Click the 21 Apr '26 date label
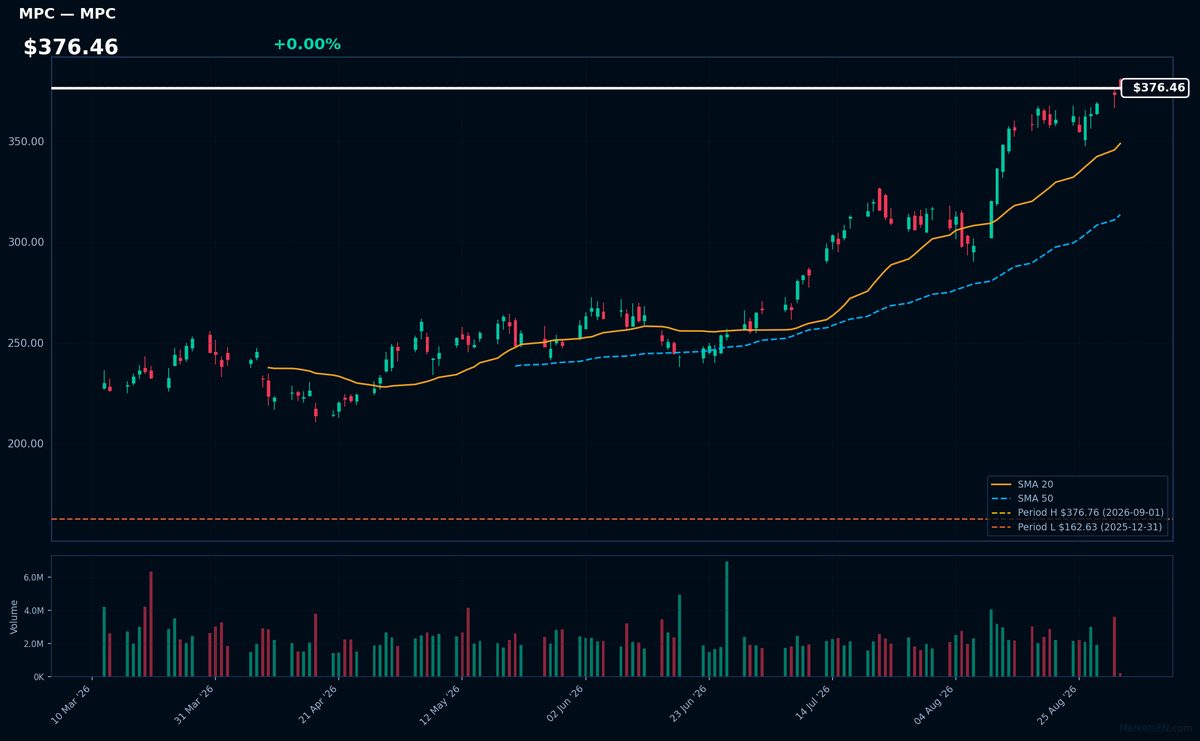Image resolution: width=1200 pixels, height=741 pixels. point(318,703)
